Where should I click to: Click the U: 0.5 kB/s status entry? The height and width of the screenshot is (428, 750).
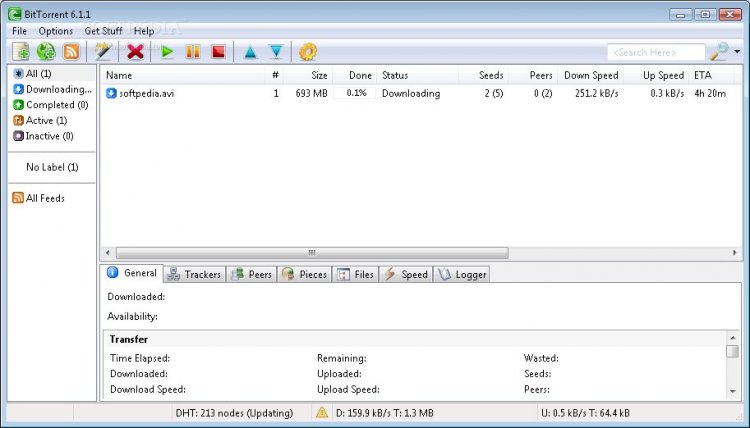585,413
